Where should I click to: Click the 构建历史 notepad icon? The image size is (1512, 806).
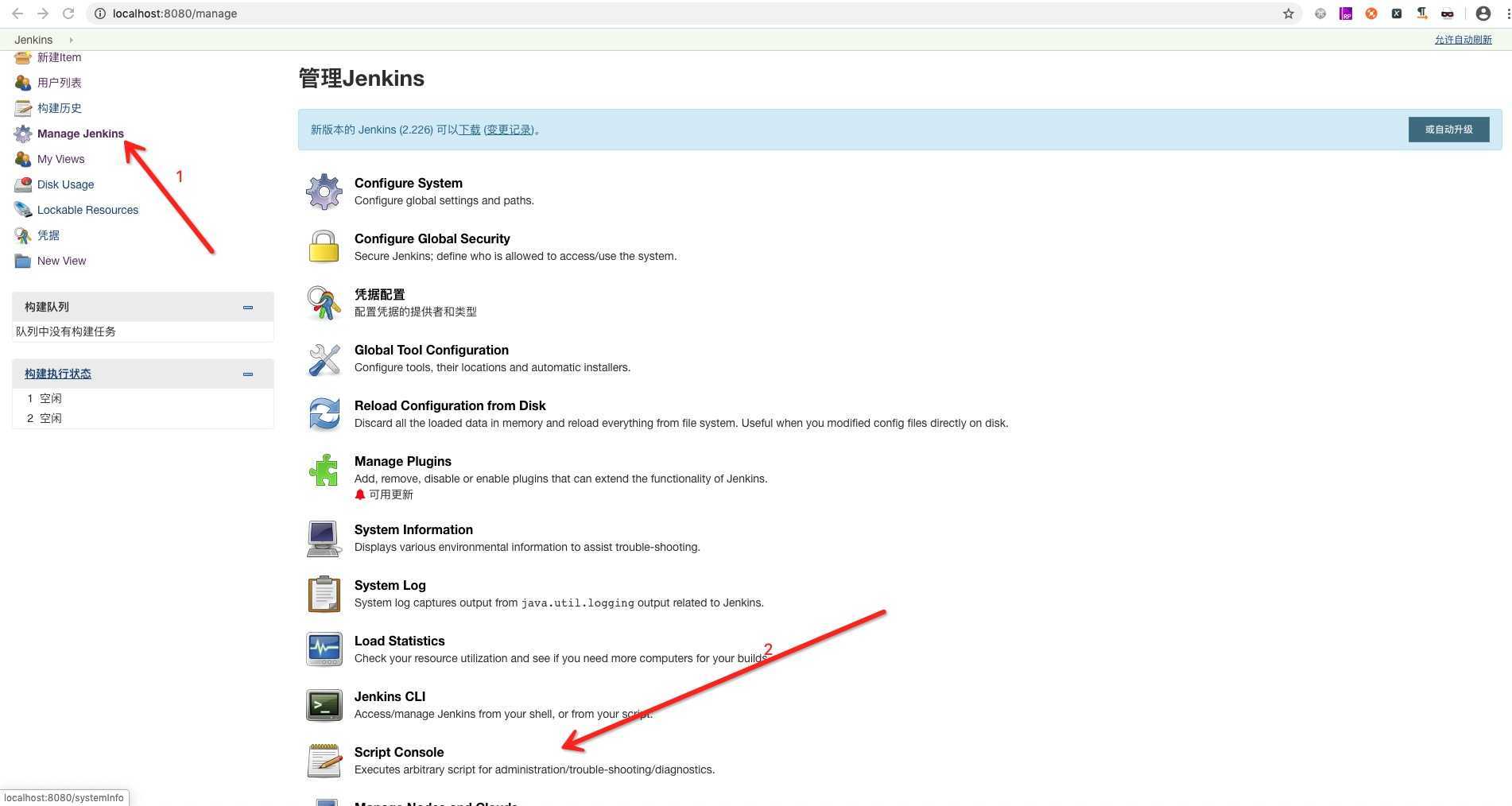[x=23, y=108]
